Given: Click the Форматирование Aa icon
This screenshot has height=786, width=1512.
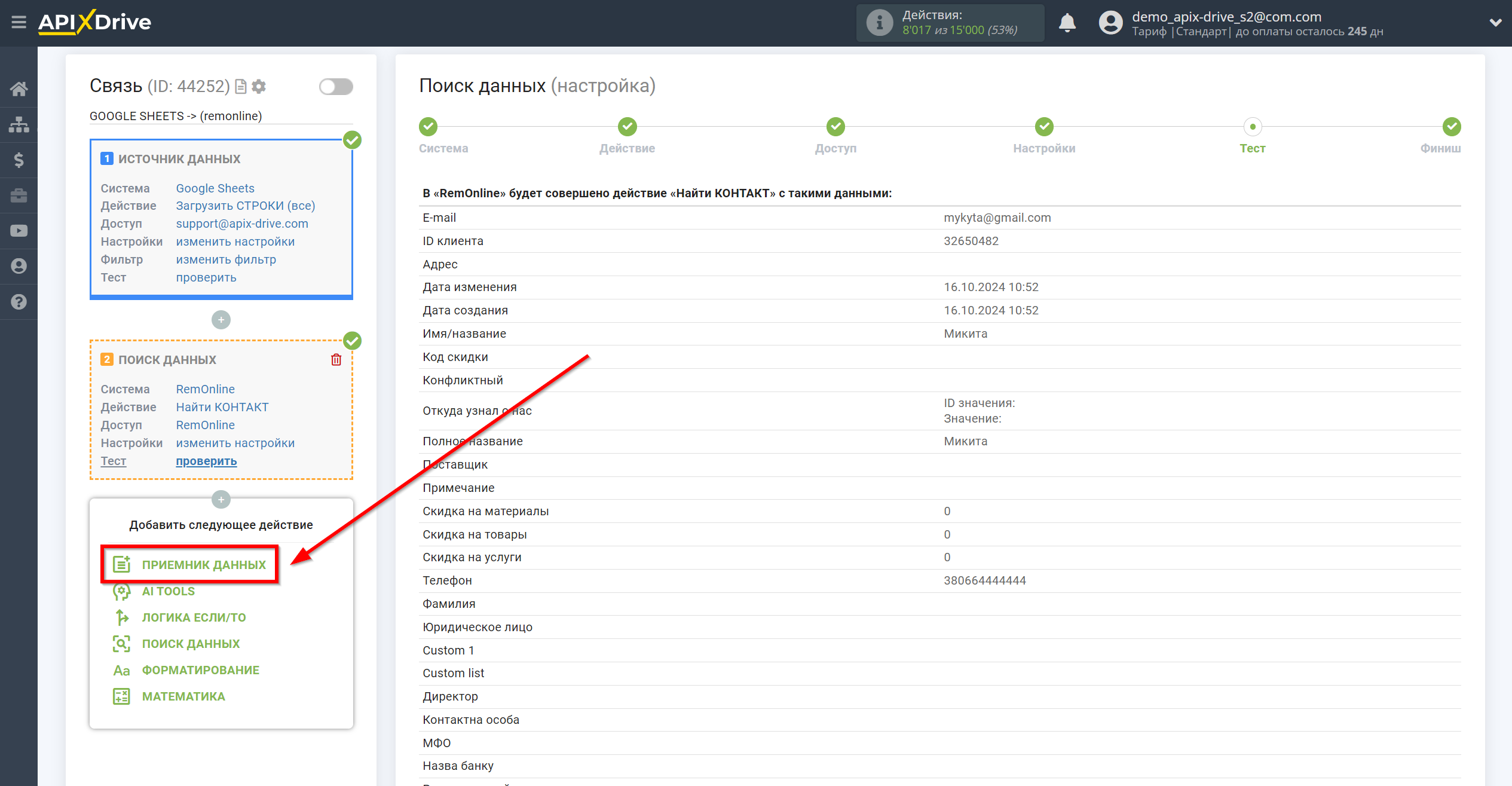Looking at the screenshot, I should point(122,671).
